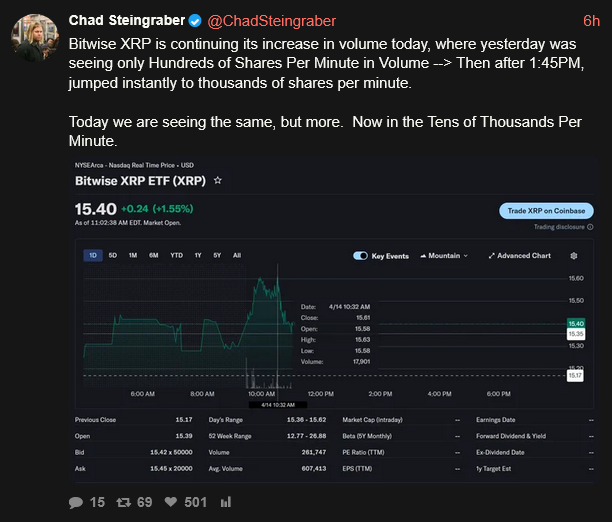Like the tweet with the heart icon

[174, 502]
